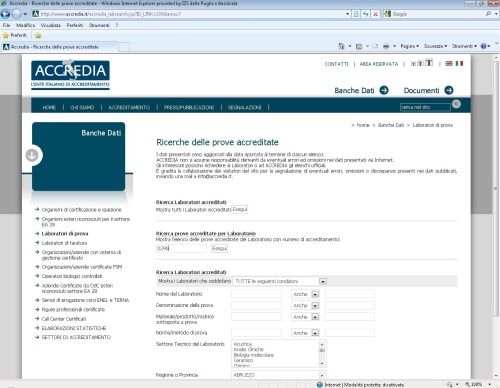Open Laboratori di taratura sidebar link
The width and height of the screenshot is (500, 388).
pos(64,243)
